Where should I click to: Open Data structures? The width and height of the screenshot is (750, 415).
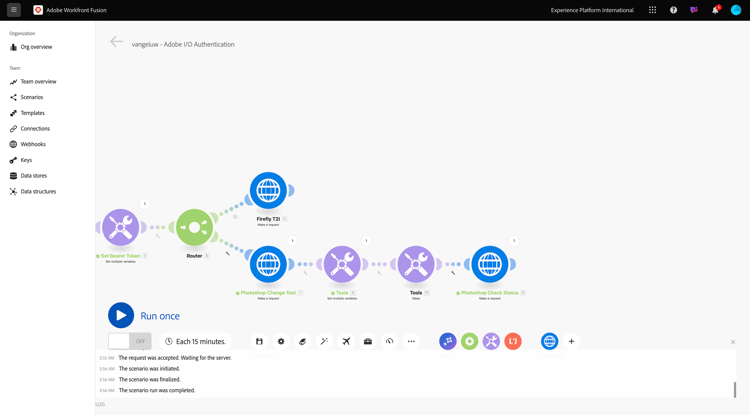point(38,191)
